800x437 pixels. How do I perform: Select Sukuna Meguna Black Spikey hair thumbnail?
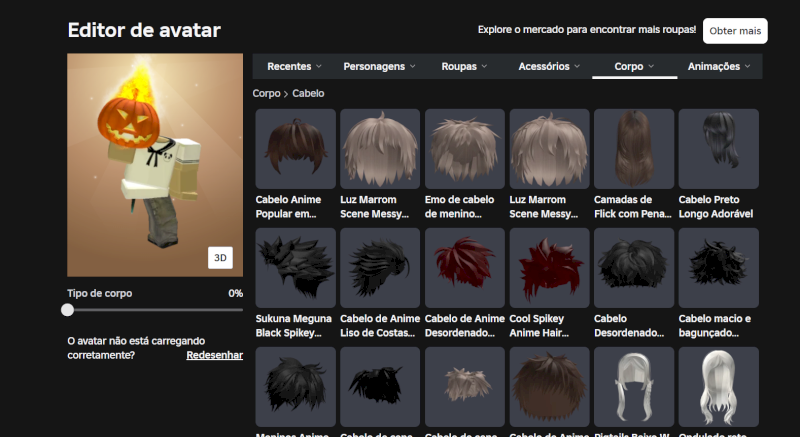pyautogui.click(x=295, y=268)
